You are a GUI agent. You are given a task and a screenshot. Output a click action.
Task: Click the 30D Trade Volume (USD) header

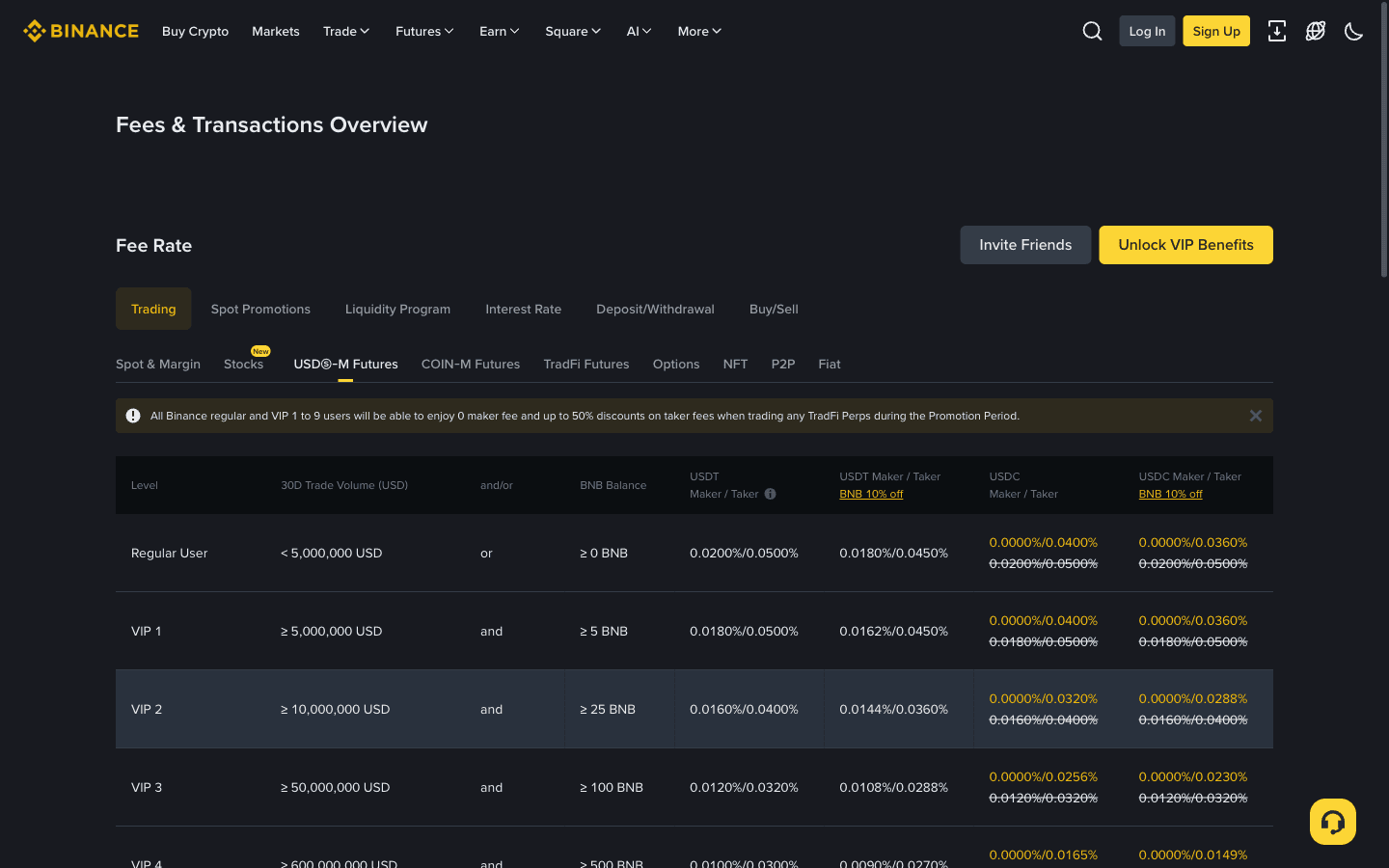pos(344,485)
